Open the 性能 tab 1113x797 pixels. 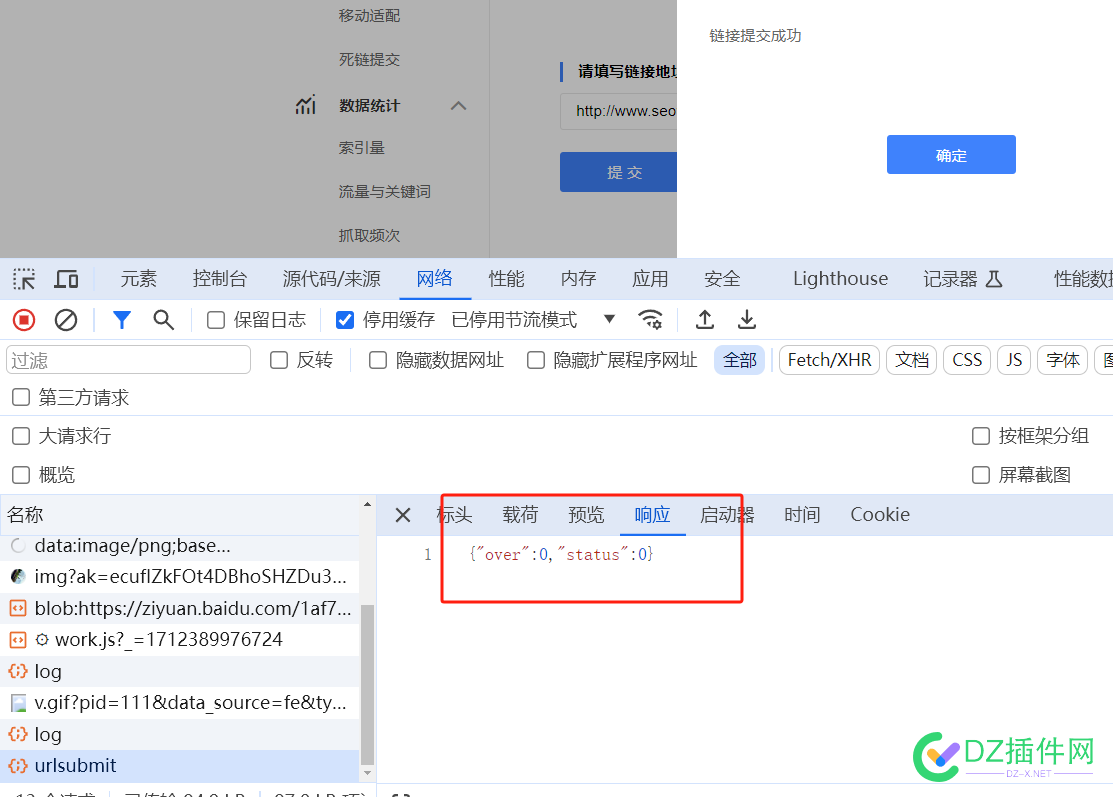point(507,279)
